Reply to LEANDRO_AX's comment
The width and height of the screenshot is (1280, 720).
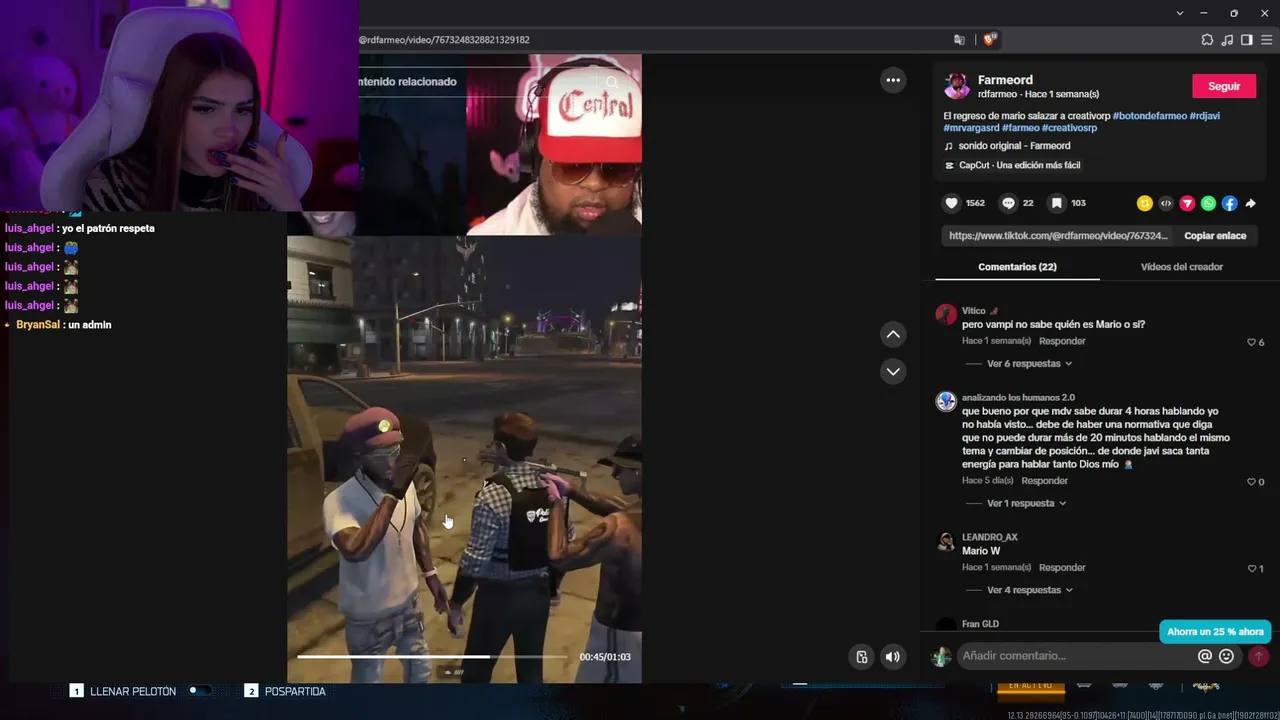click(x=1062, y=567)
